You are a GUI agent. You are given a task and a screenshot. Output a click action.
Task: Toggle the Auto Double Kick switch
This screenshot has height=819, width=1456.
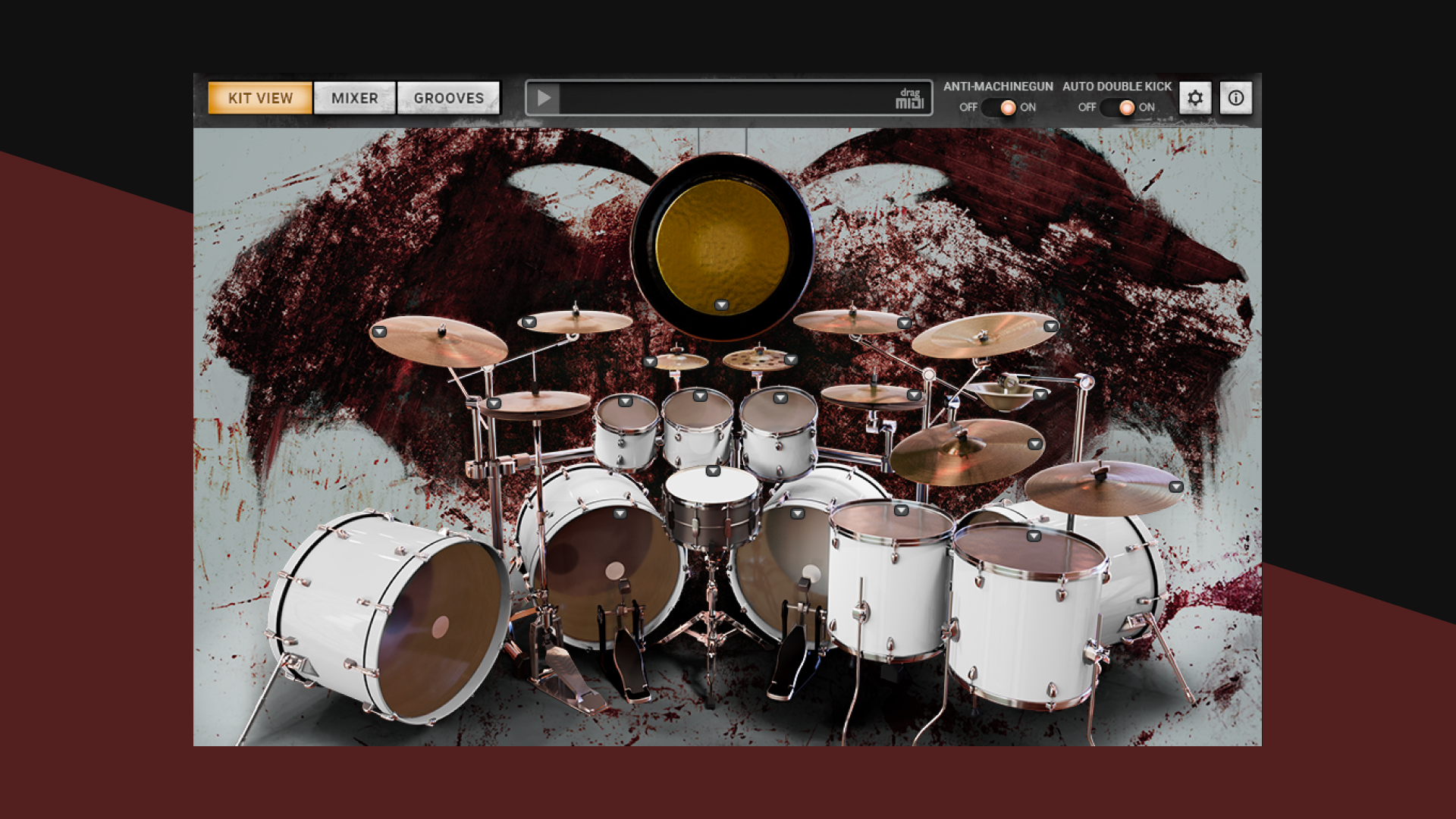coord(1119,108)
